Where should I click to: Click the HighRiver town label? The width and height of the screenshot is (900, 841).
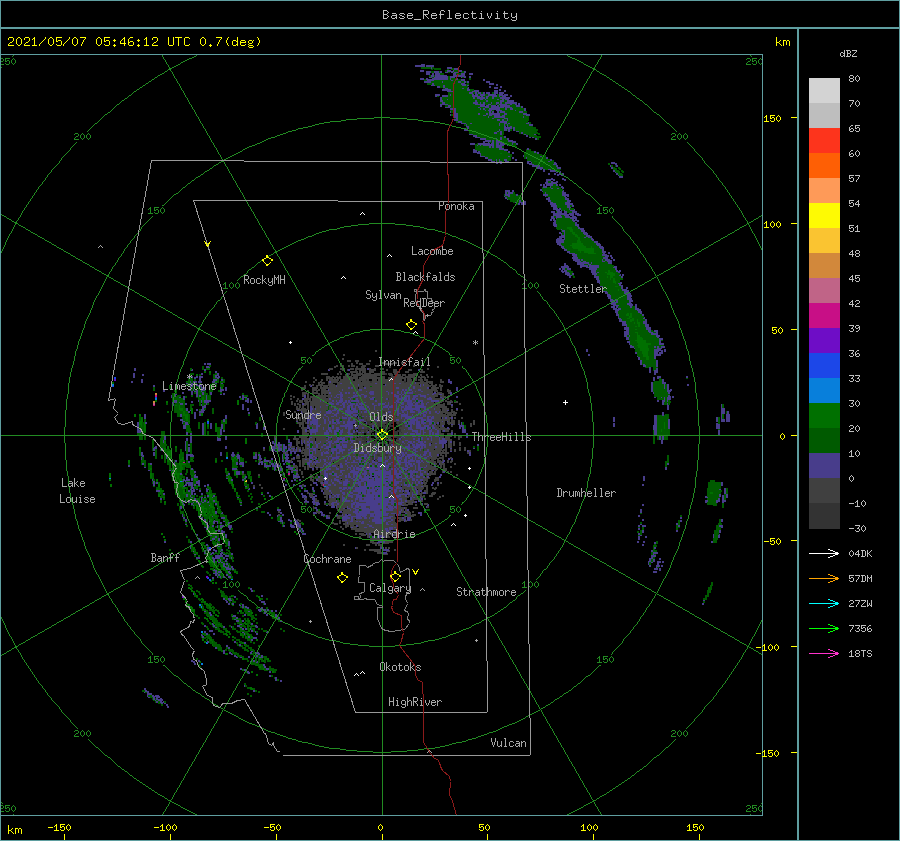pos(415,702)
